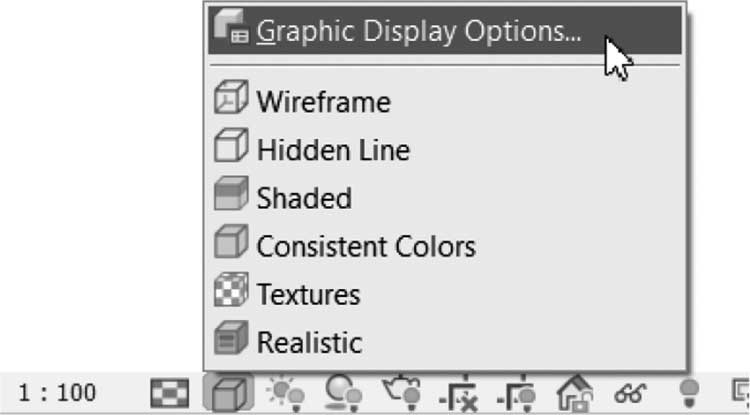Open the 1 : 100 view scale selector

57,393
